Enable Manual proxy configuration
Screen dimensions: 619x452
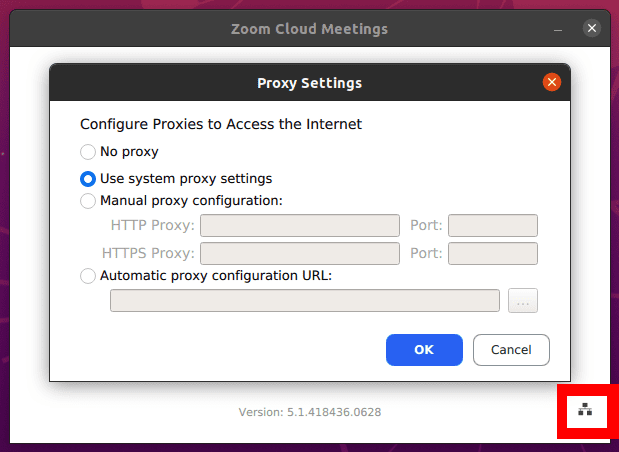[x=88, y=201]
